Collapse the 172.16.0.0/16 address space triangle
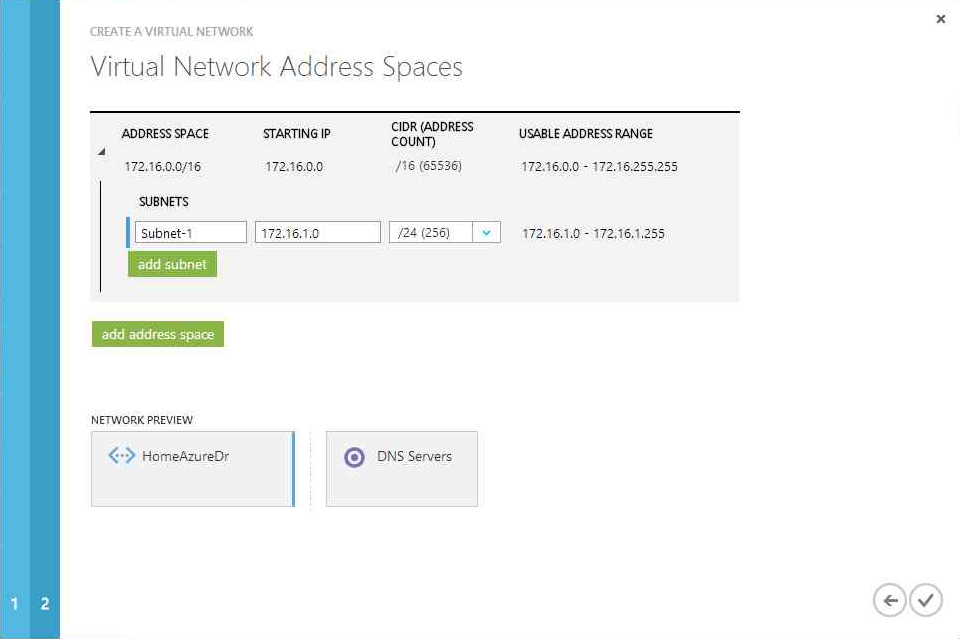Image resolution: width=960 pixels, height=639 pixels. [102, 151]
